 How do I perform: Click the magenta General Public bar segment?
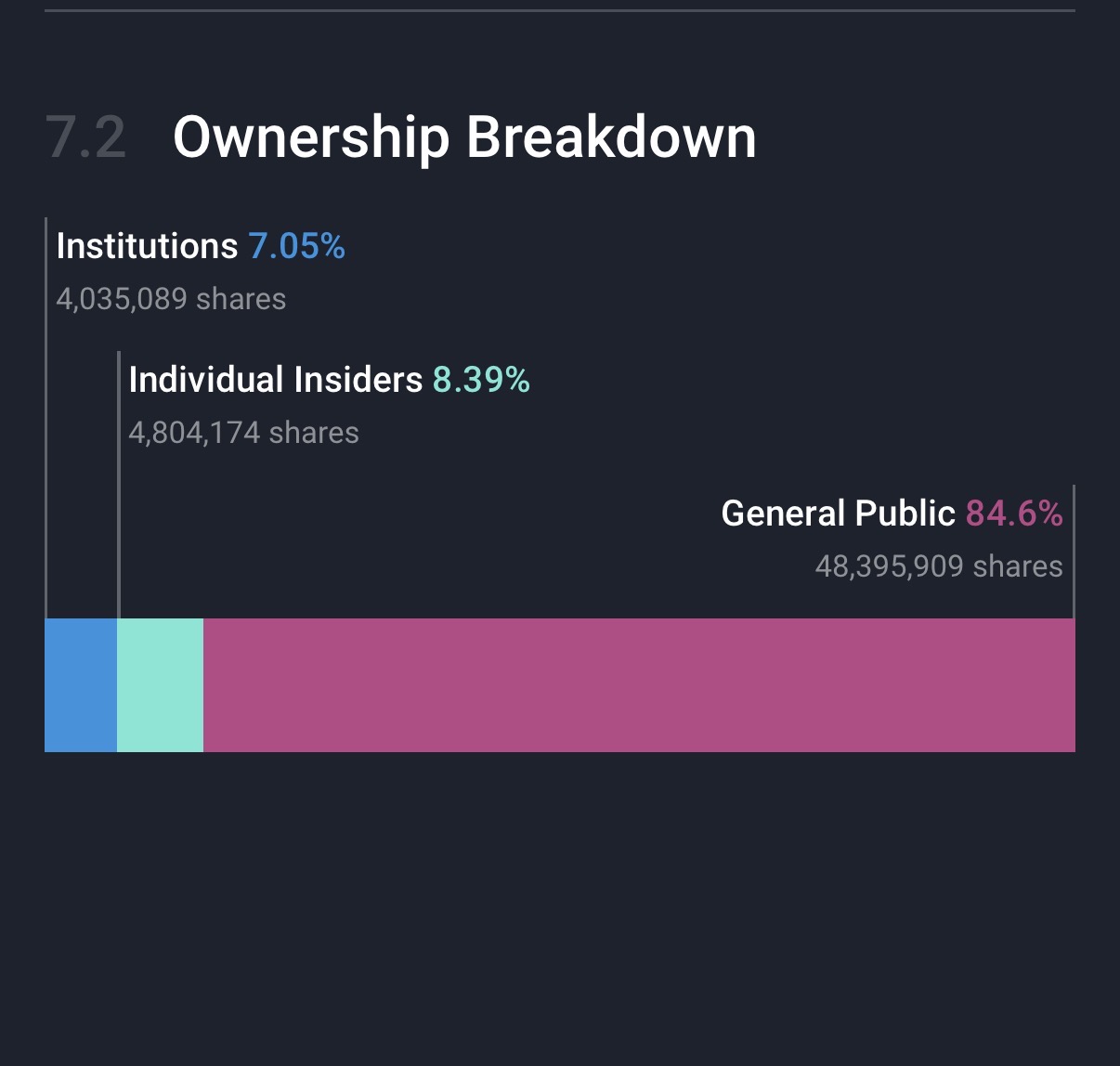(639, 684)
